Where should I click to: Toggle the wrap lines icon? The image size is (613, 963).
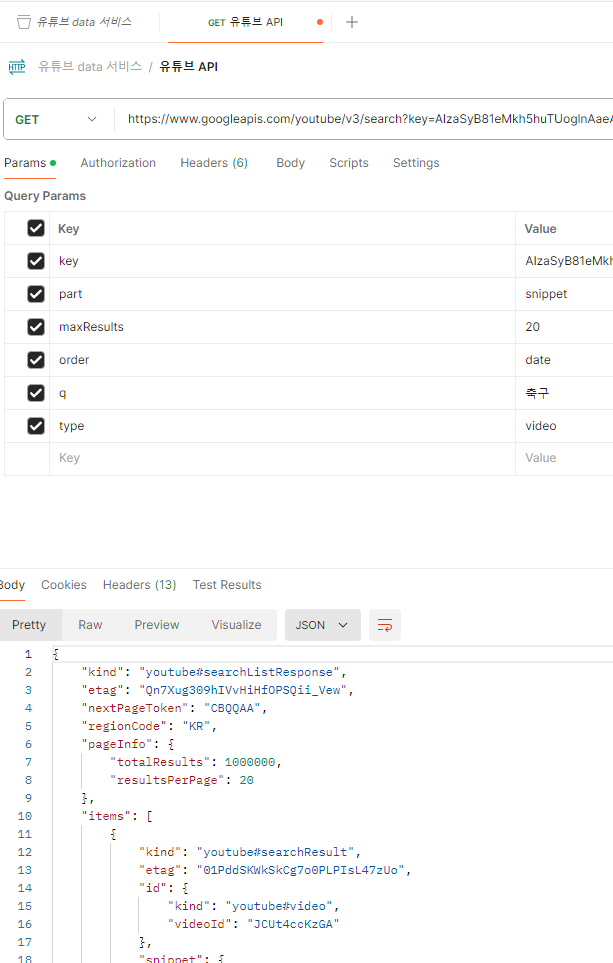385,625
